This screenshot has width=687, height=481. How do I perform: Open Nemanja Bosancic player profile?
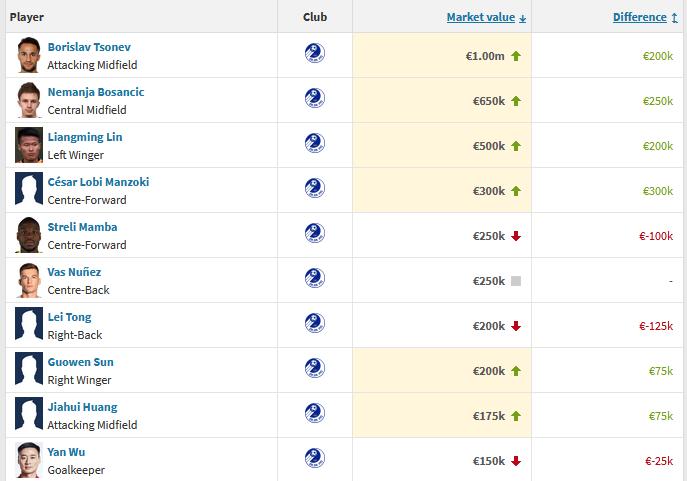point(96,92)
